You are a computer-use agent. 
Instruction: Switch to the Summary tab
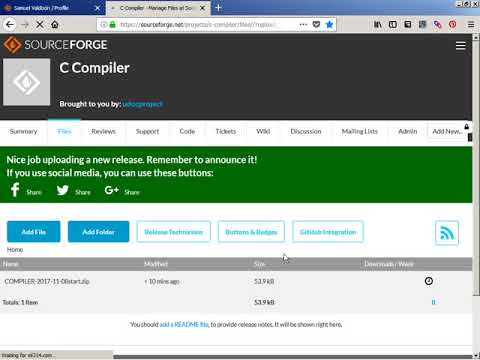tap(23, 131)
